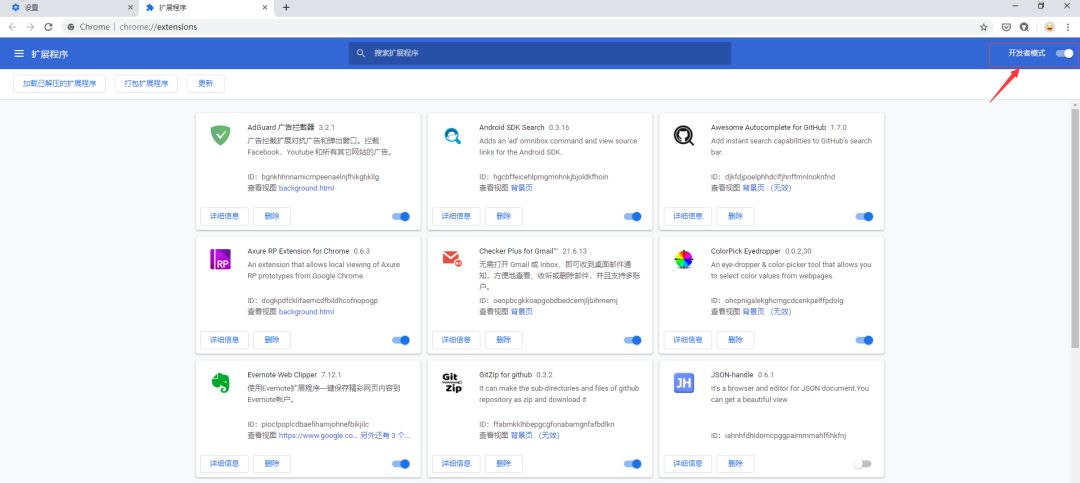Go back using the back arrow
Viewport: 1080px width, 483px height.
12,27
